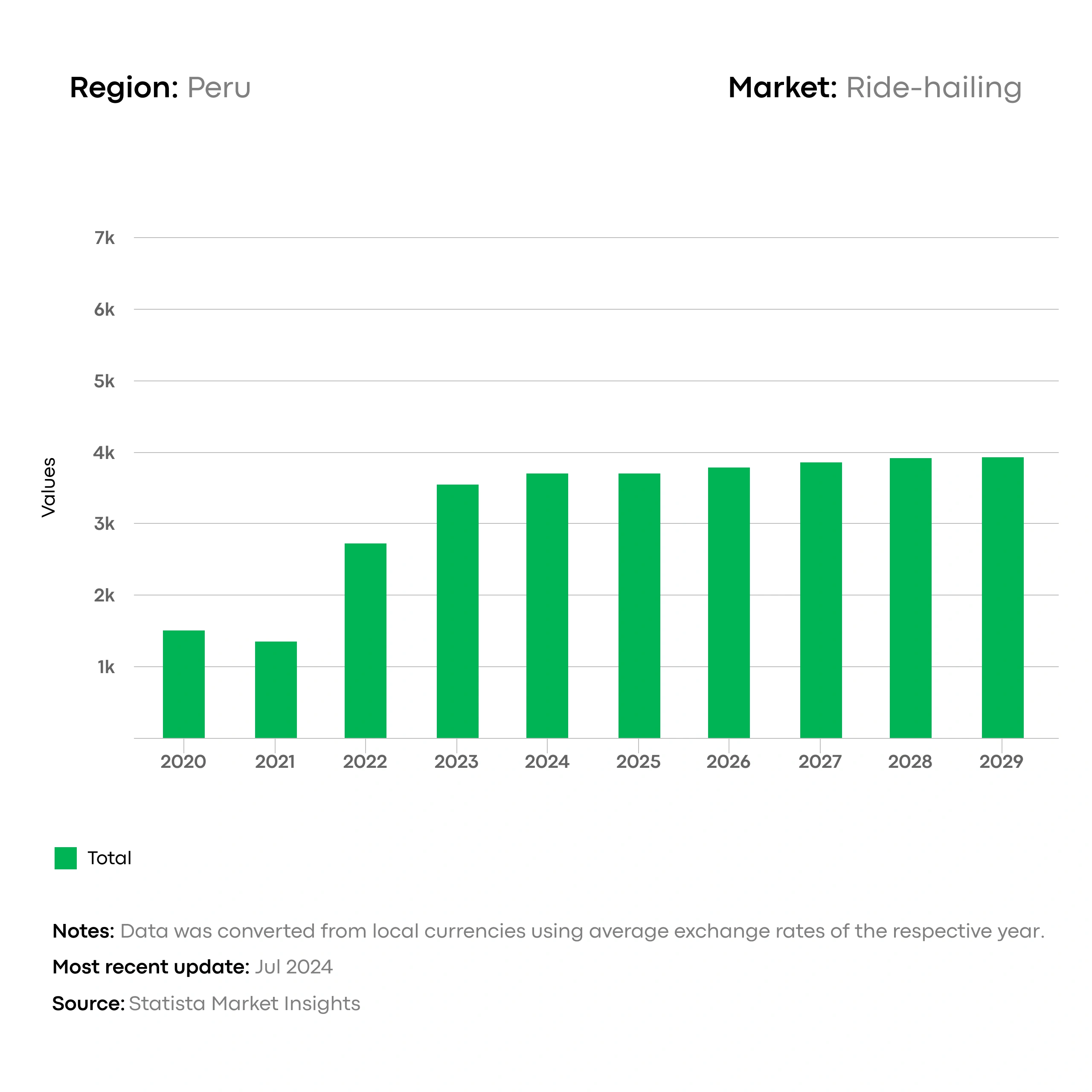Click the Peru region value
The height and width of the screenshot is (1092, 1092).
coord(219,88)
